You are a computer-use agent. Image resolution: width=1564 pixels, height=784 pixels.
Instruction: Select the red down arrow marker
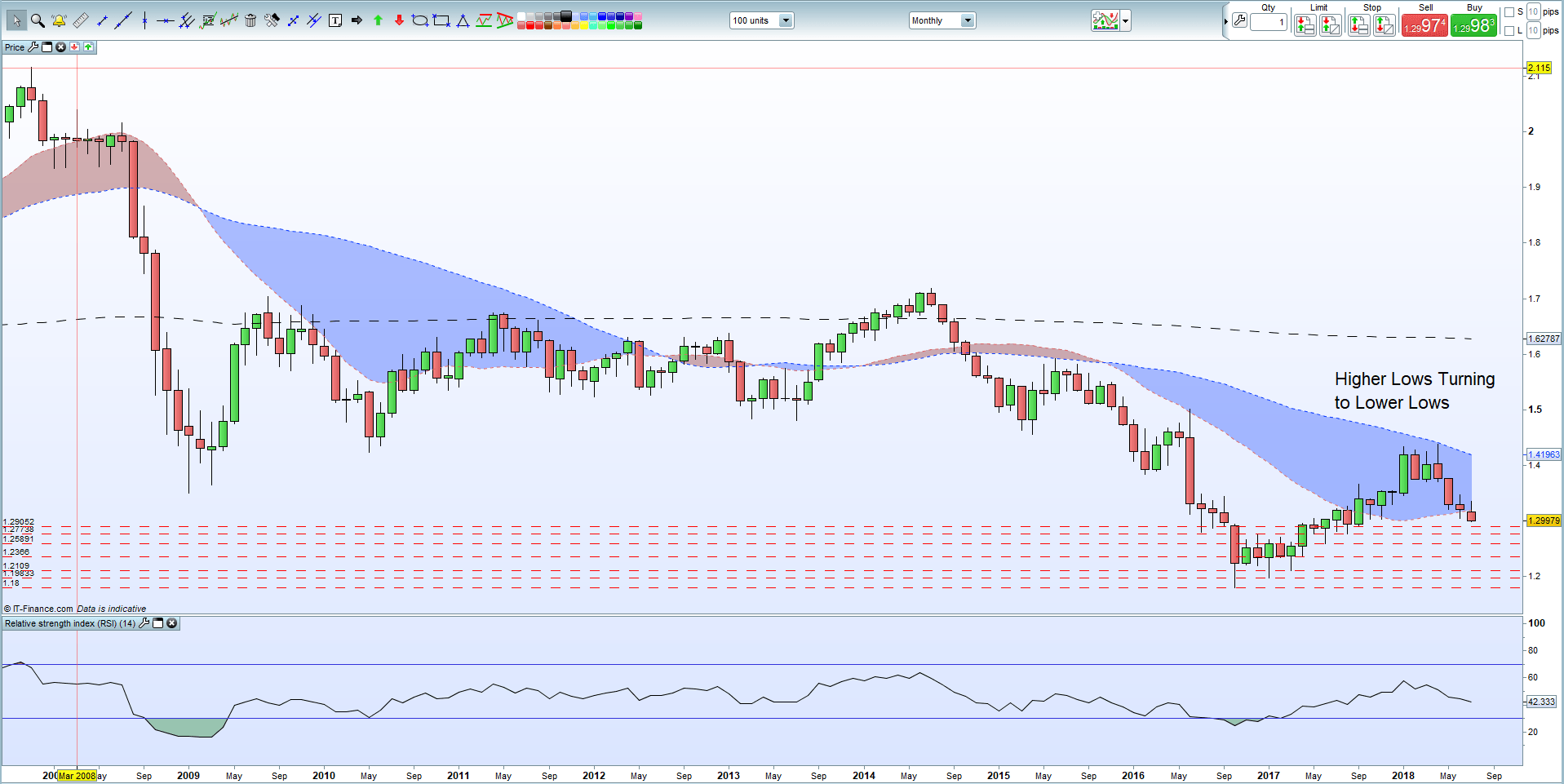click(399, 20)
